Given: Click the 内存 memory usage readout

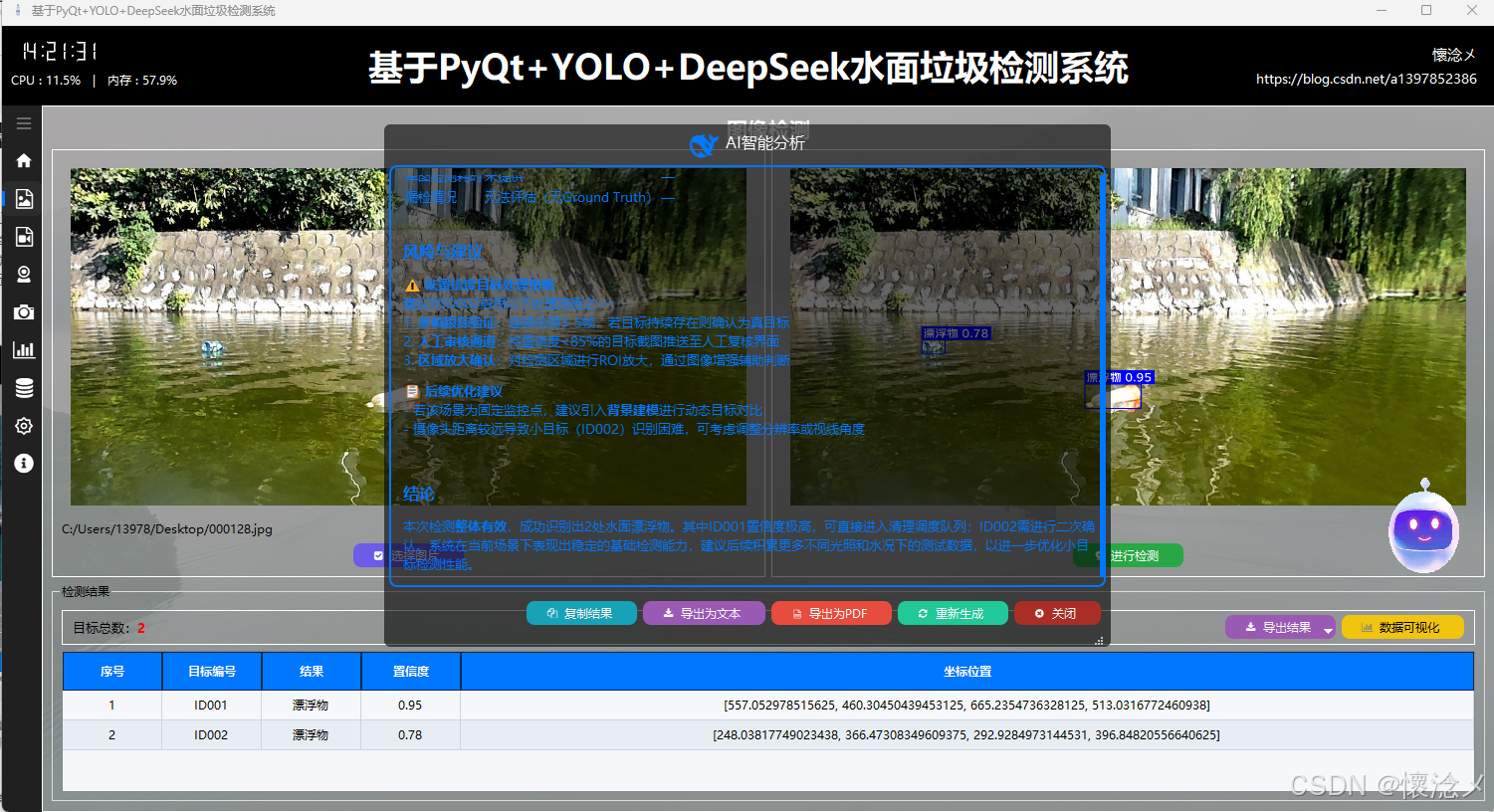Looking at the screenshot, I should pos(142,81).
